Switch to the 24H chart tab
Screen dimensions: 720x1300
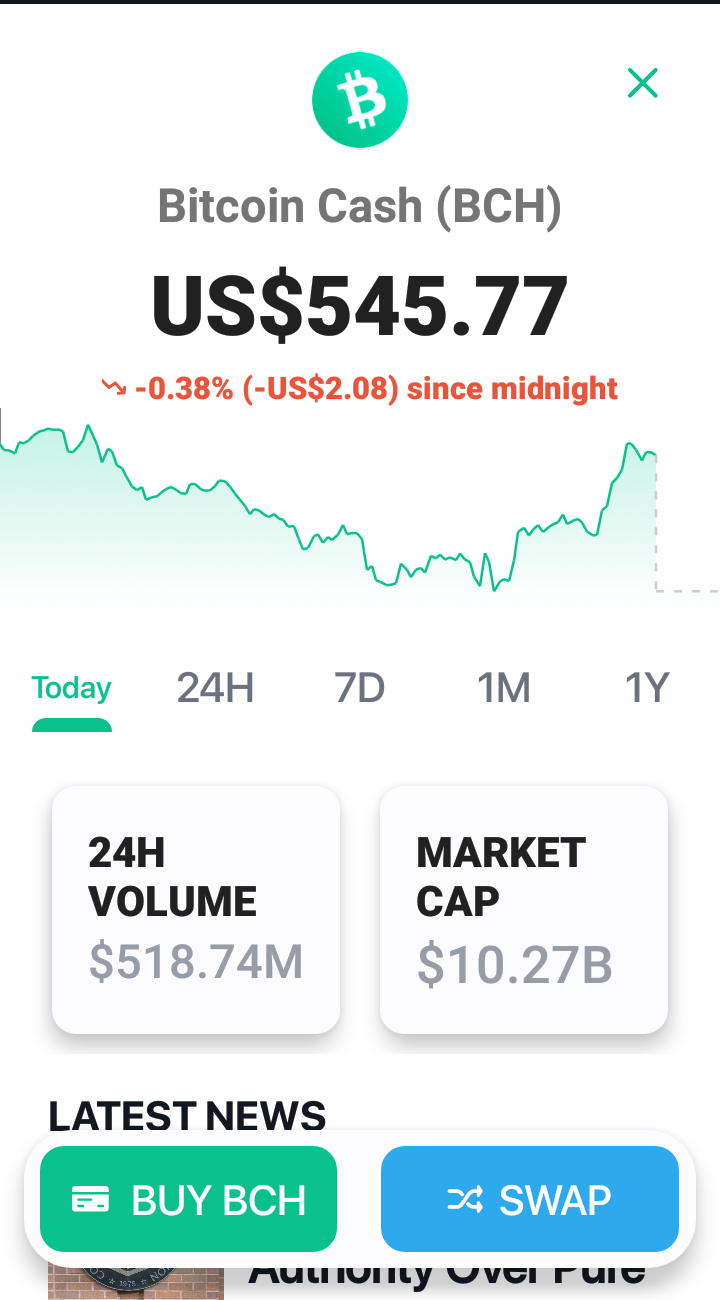215,688
